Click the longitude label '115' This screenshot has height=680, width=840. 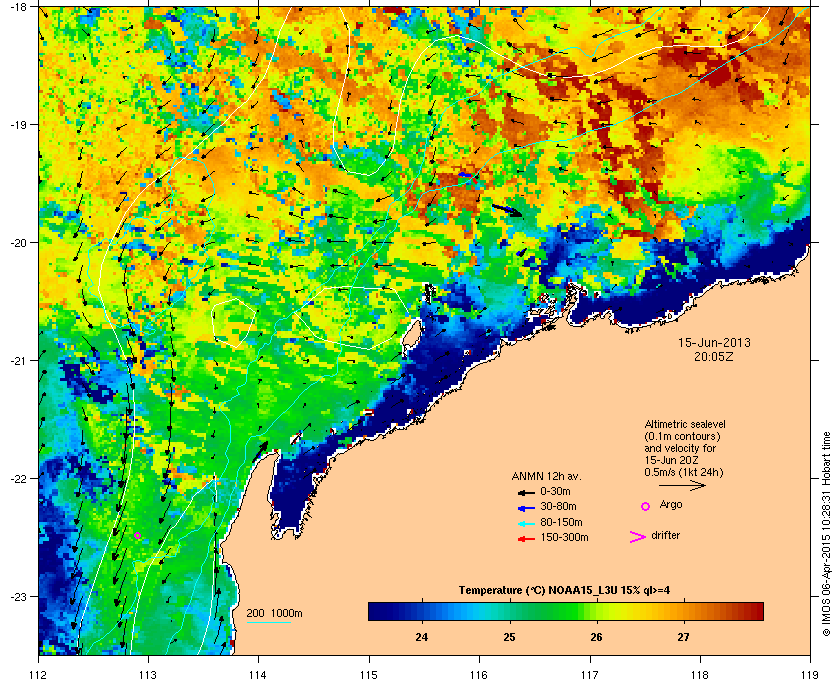click(369, 674)
